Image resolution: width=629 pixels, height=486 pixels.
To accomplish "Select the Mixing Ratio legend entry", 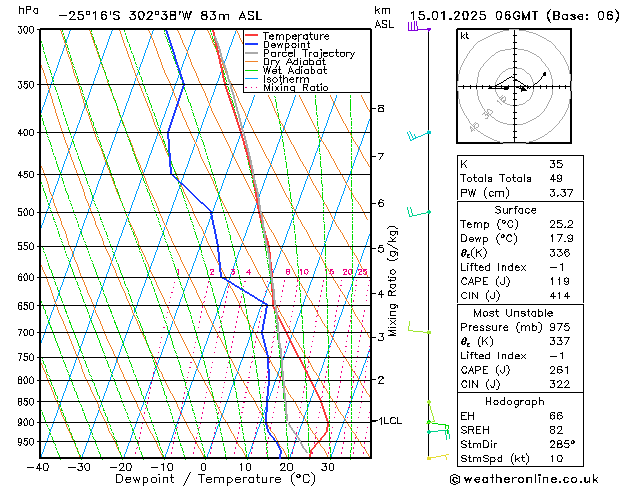I will tap(296, 88).
